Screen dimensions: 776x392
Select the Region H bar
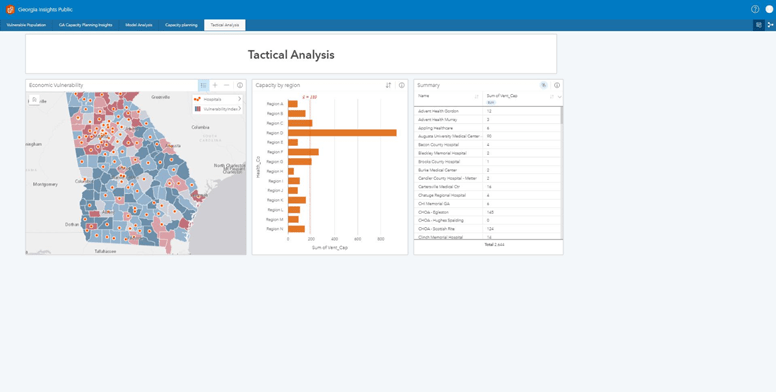(291, 171)
